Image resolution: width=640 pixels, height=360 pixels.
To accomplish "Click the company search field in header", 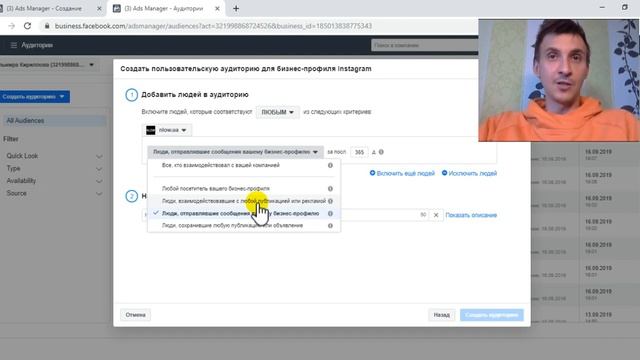I will click(x=424, y=45).
